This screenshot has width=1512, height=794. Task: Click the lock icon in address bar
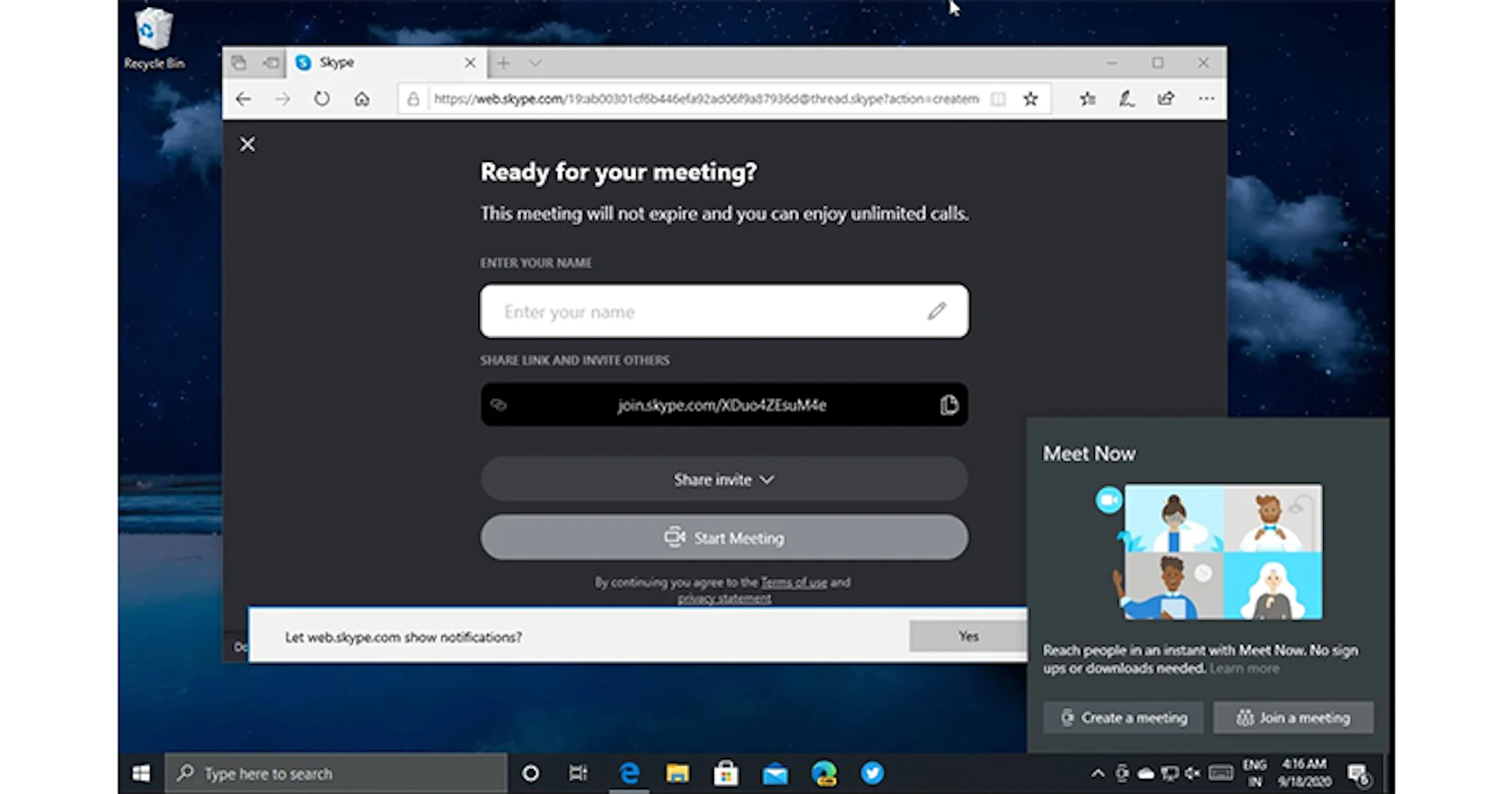pos(413,99)
